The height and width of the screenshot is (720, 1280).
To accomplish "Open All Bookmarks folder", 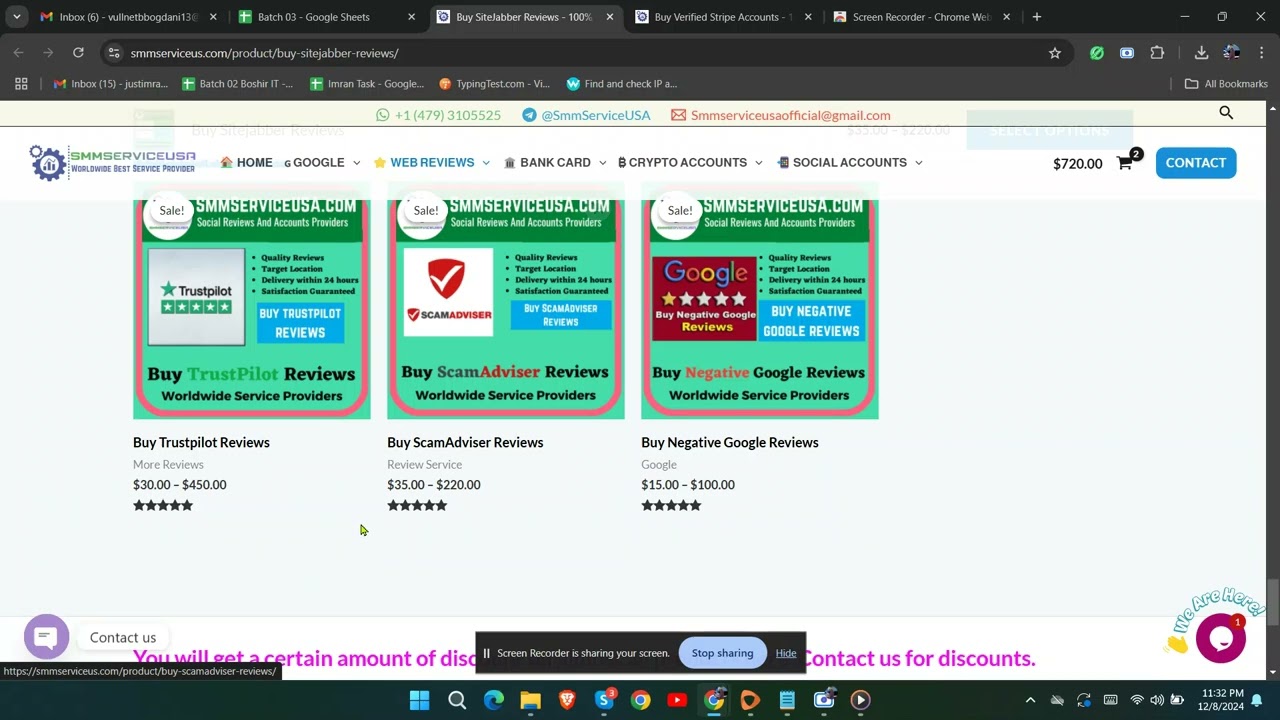I will (1226, 84).
